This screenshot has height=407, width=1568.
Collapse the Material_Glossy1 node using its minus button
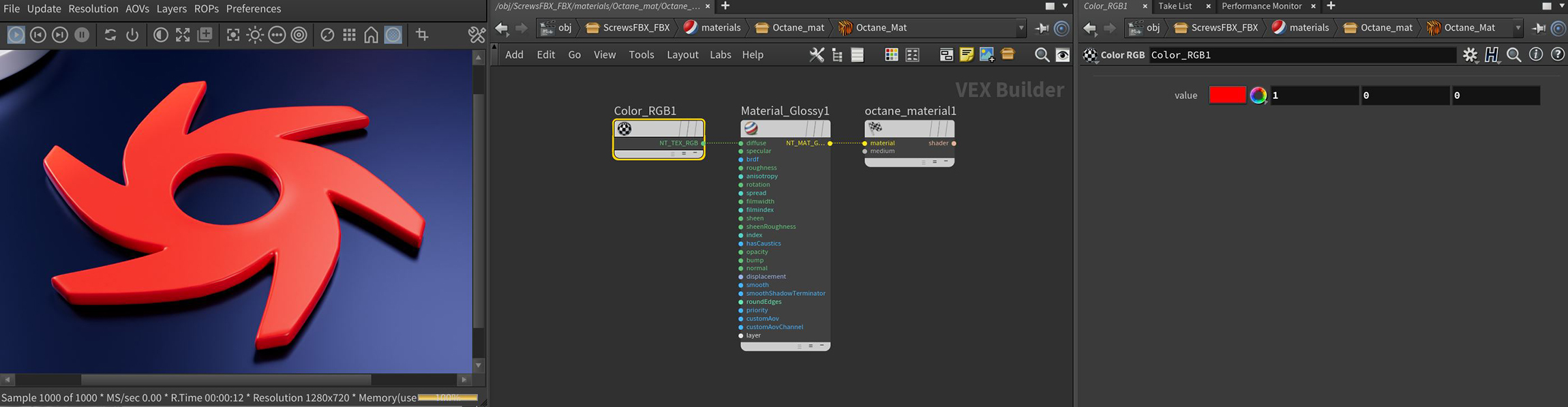[821, 346]
